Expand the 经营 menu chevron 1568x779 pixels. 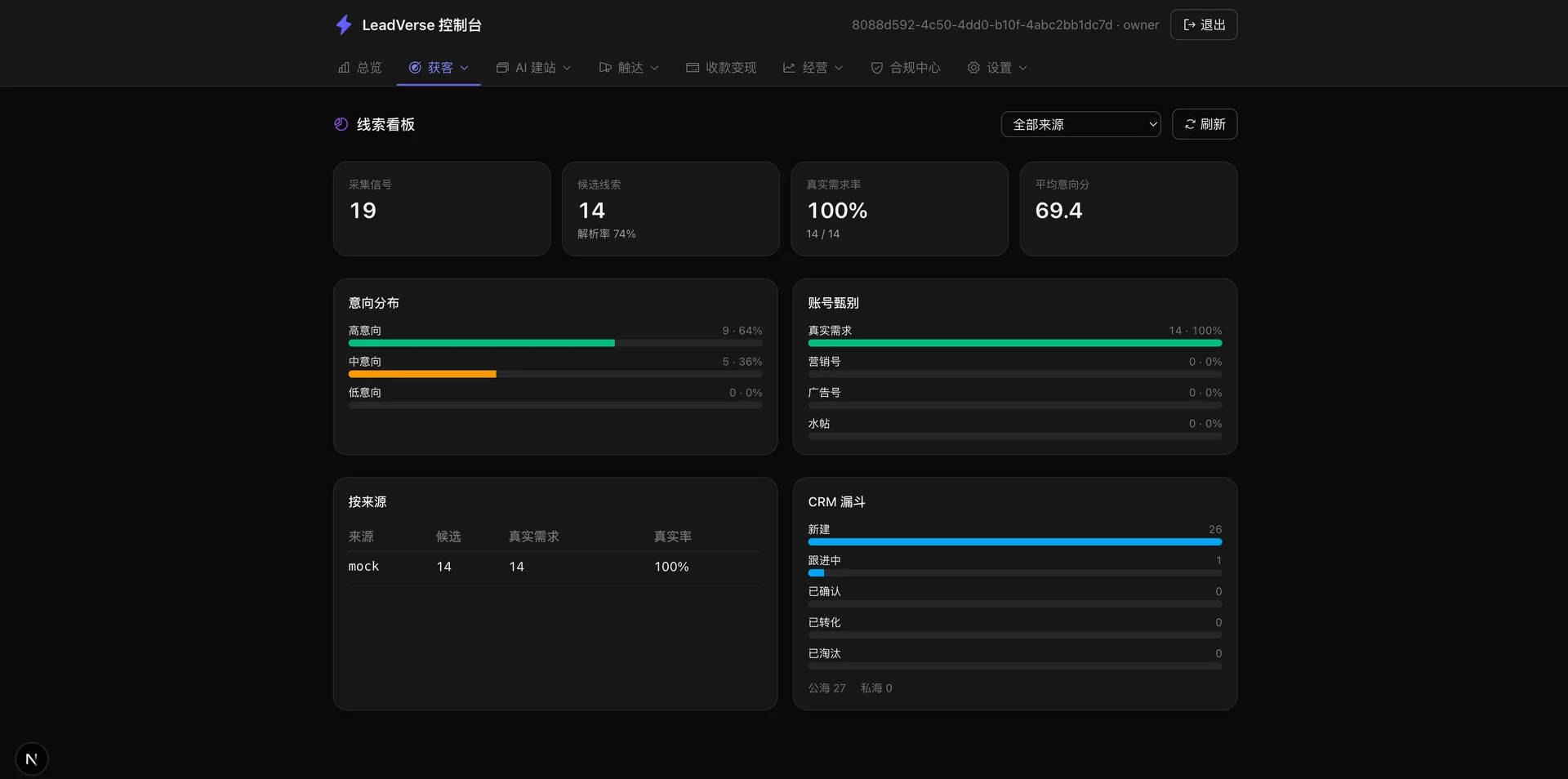click(x=839, y=68)
